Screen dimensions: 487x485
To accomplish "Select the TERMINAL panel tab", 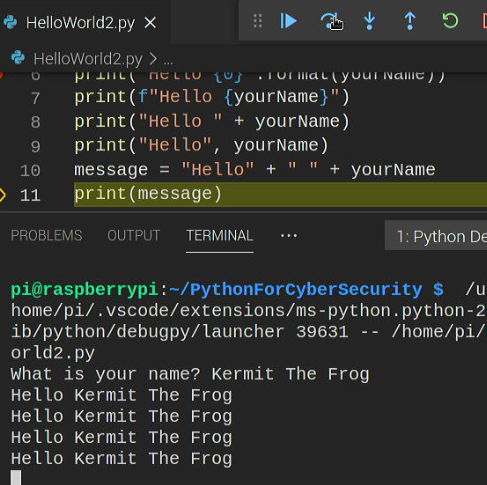I will (220, 236).
